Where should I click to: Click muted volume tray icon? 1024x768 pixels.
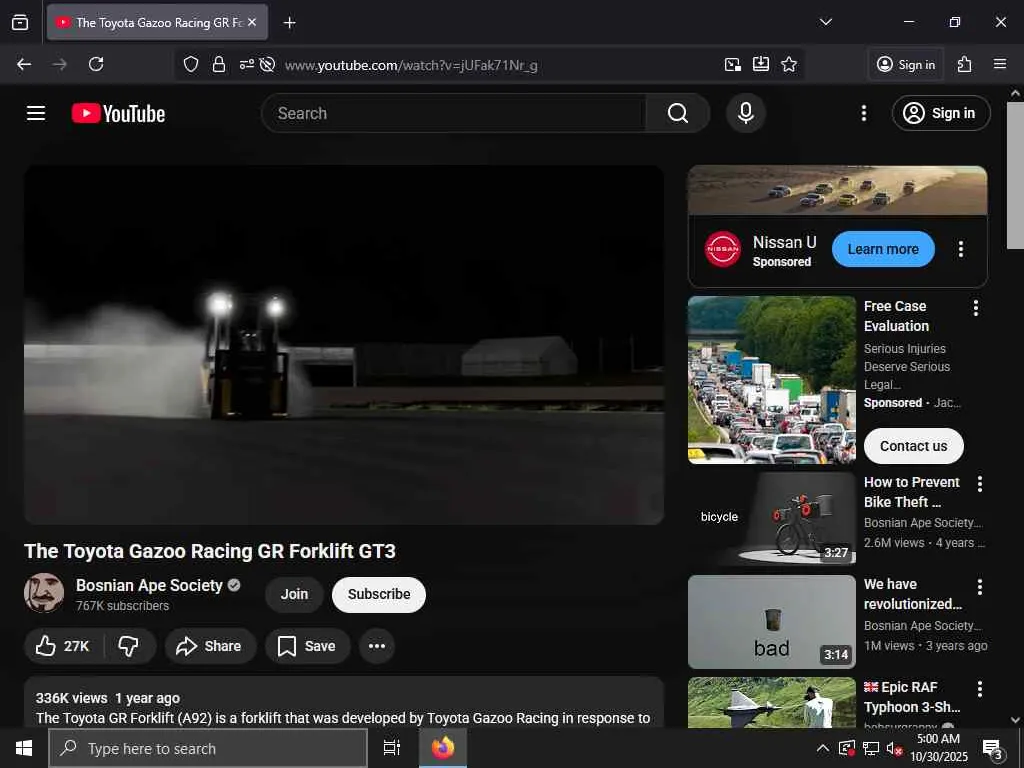tap(894, 748)
